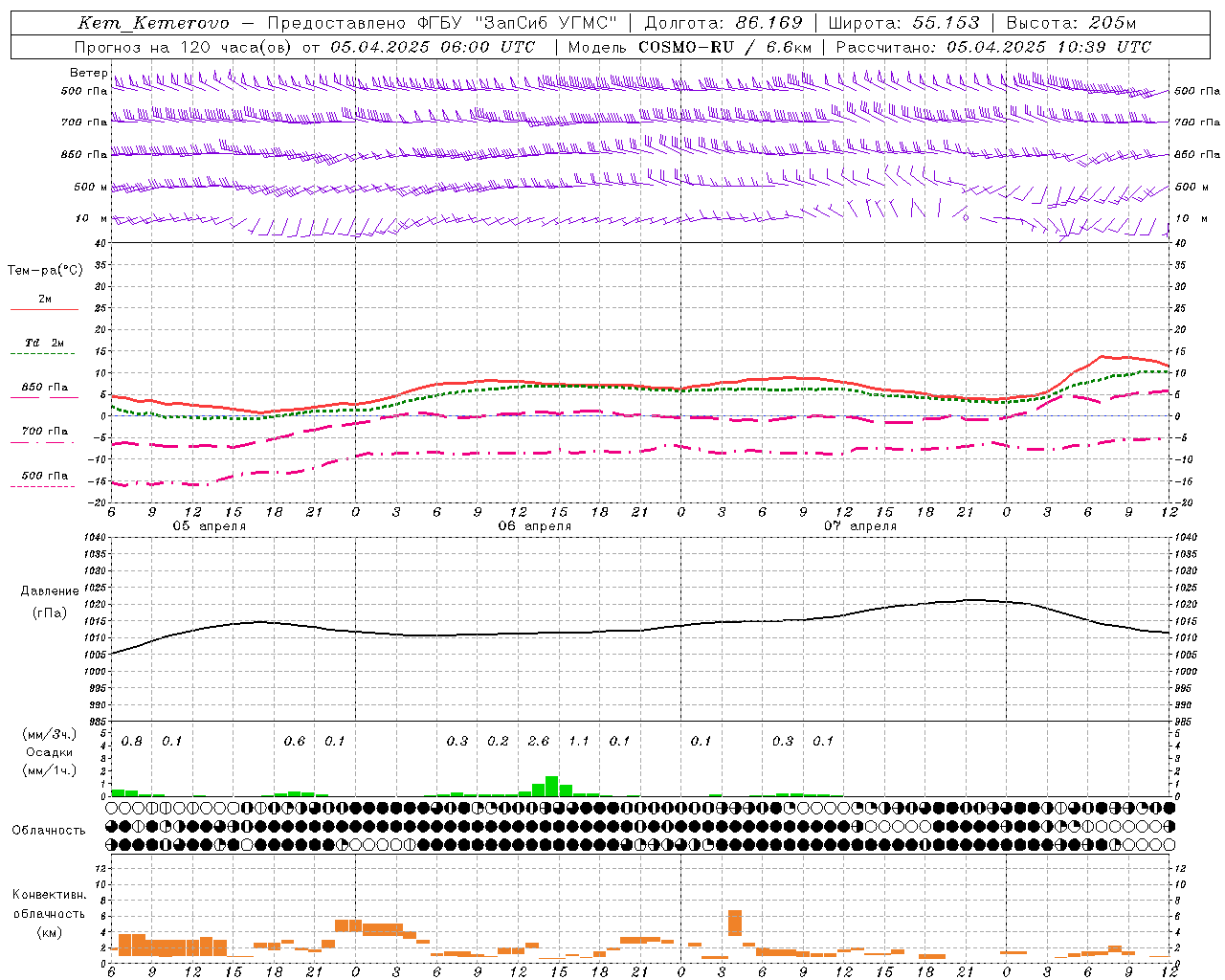This screenshot has width=1225, height=980.
Task: Click the 1.1 precipitation amount
Action: click(579, 742)
